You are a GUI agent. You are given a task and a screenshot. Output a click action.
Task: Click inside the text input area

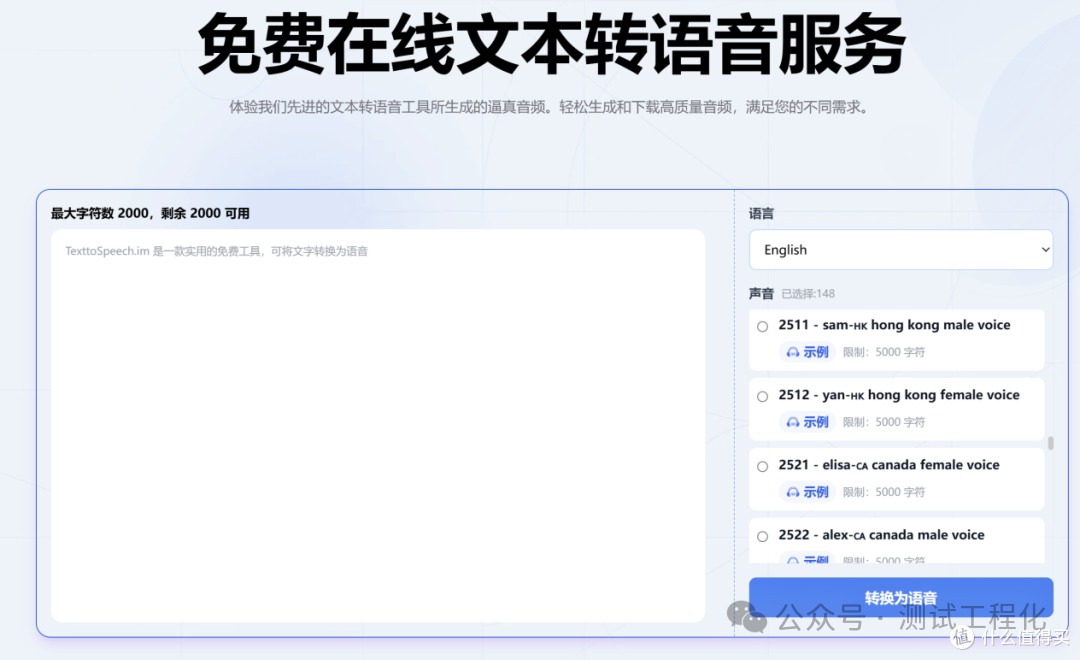(x=377, y=426)
